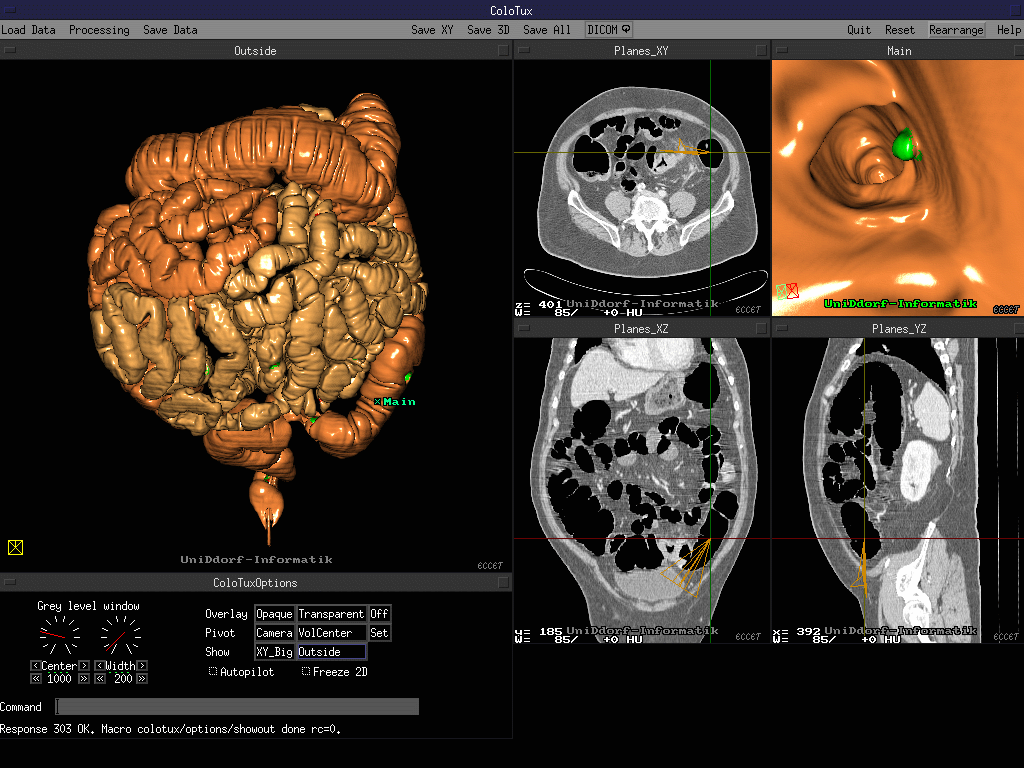Screen dimensions: 1024x768
Task: Click the orange camera frustum in Planes_XZ
Action: pyautogui.click(x=687, y=567)
